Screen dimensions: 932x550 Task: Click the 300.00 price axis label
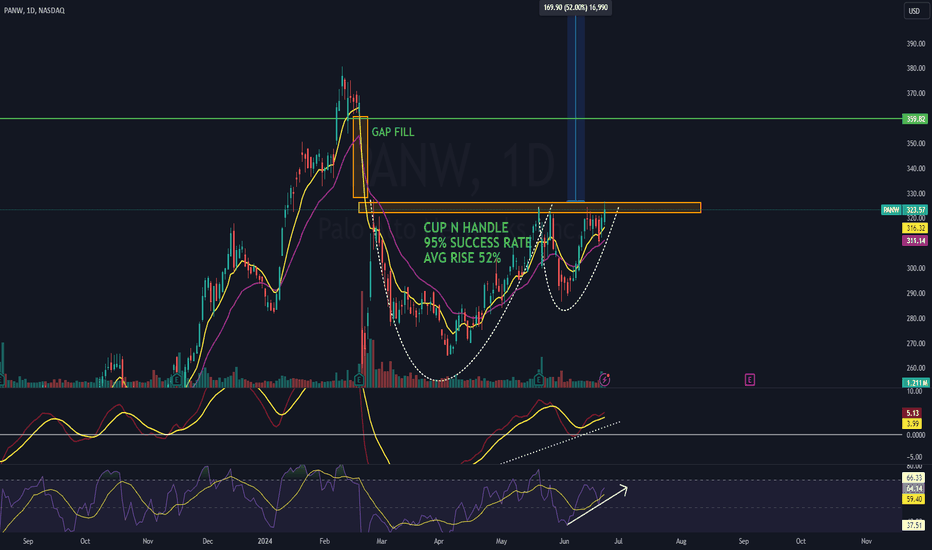click(915, 268)
